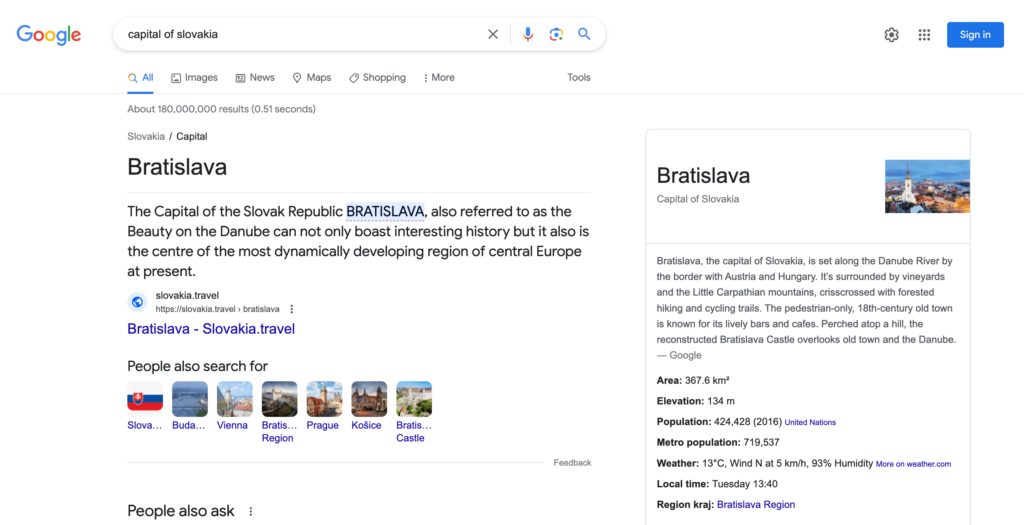Open Settings gear icon
The image size is (1024, 525).
(x=891, y=35)
